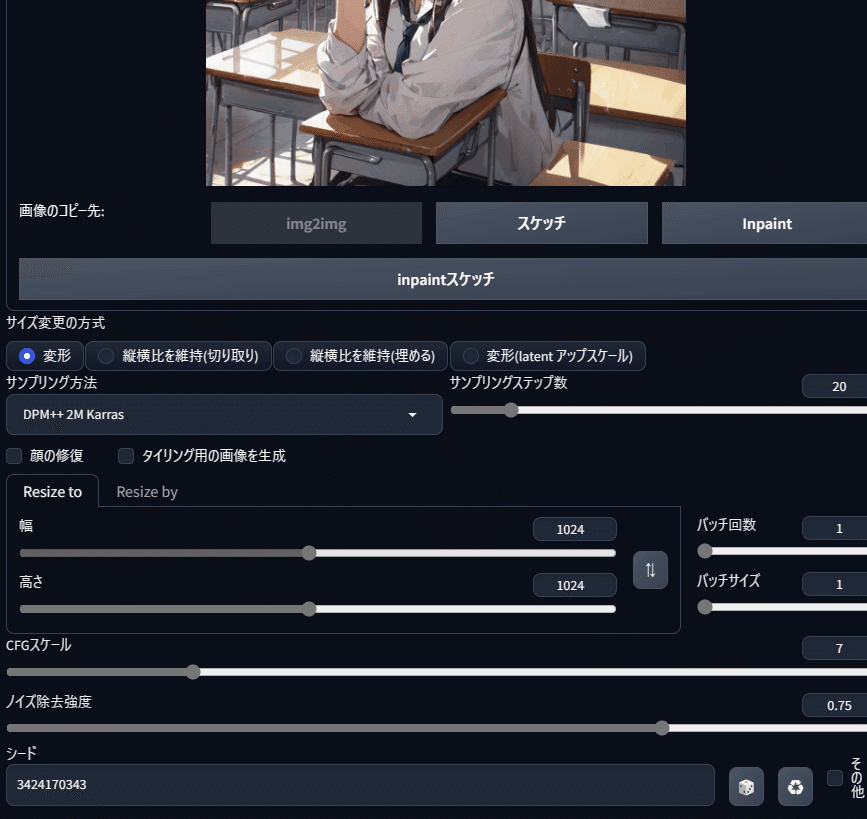
Task: Edit the ノイズ除去強度 value 0.75
Action: tap(835, 705)
